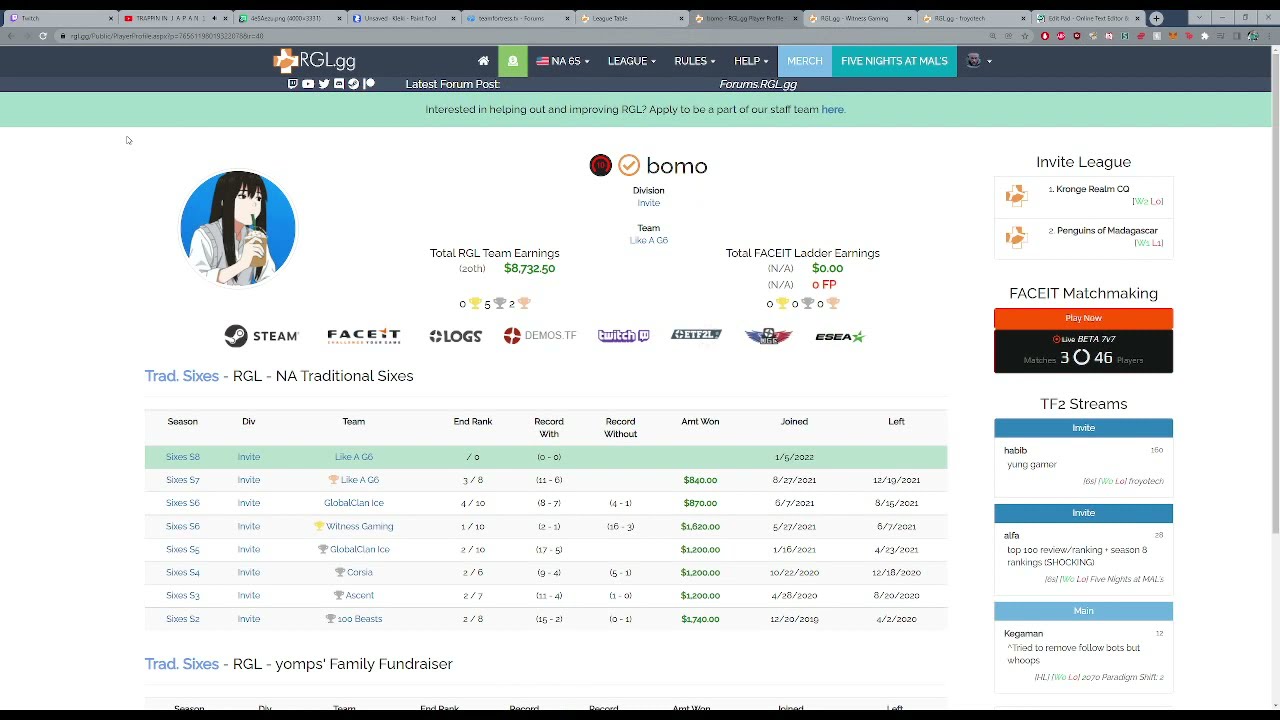Open Sixes S7 season link
1280x720 pixels.
183,480
